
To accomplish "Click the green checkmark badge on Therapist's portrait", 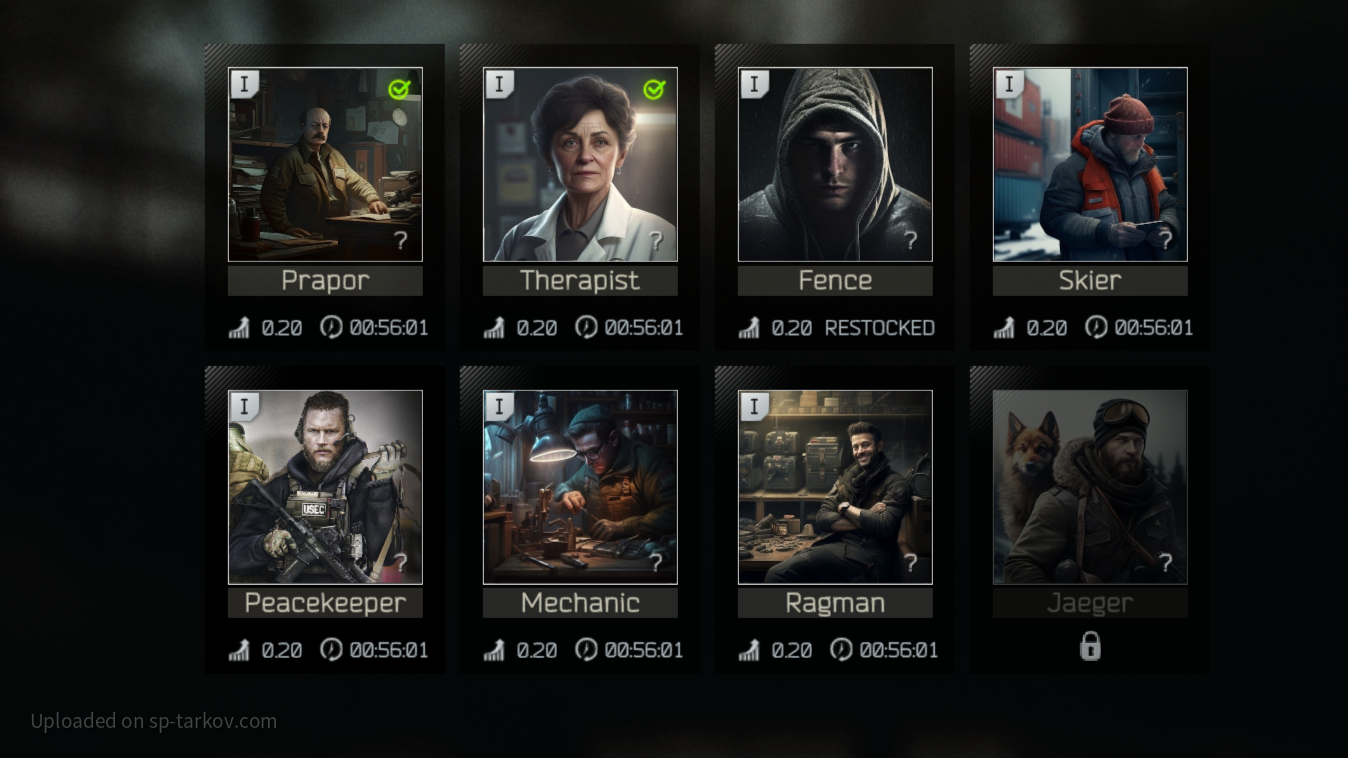I will click(655, 89).
